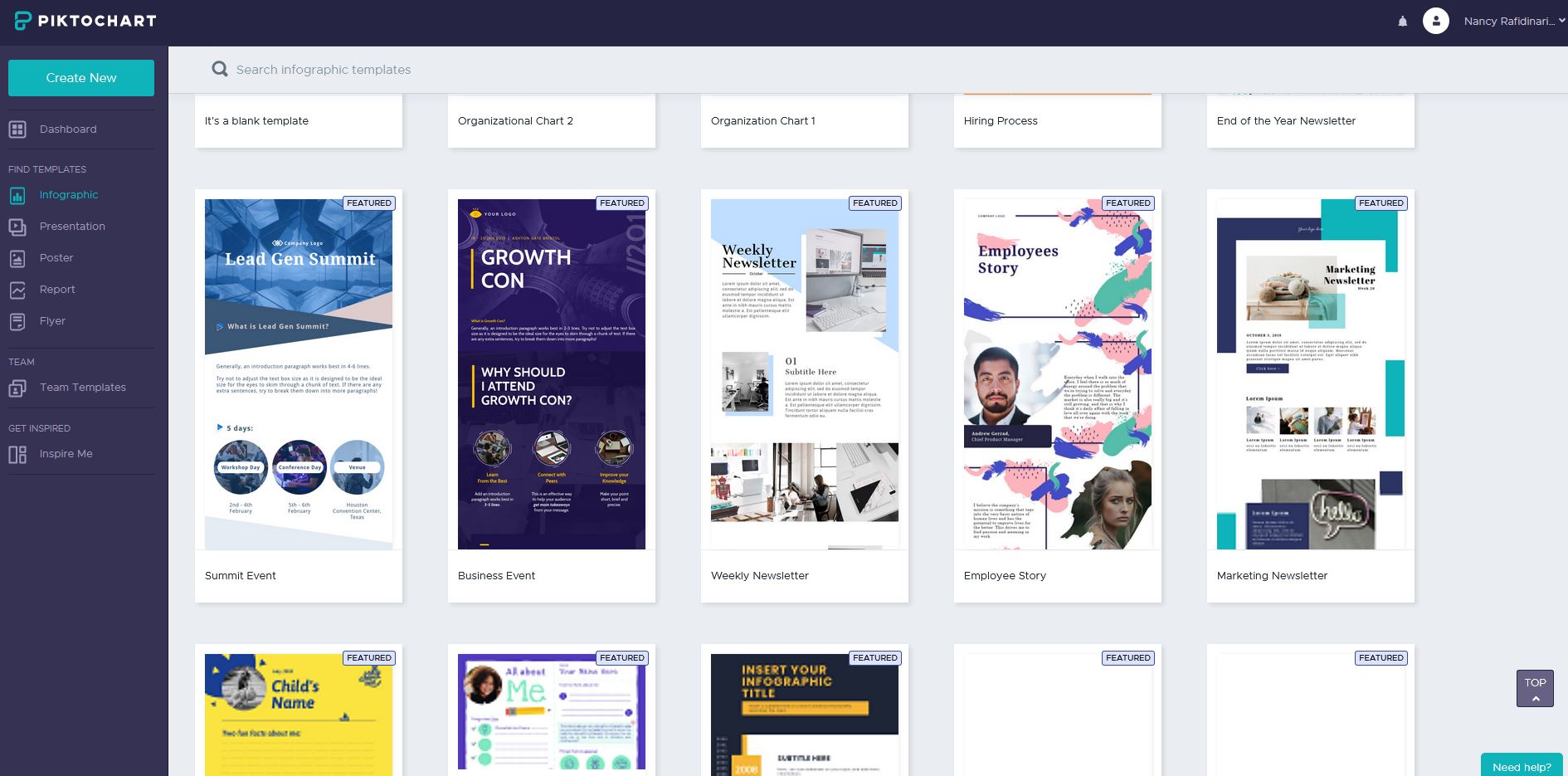Open It's a blank template card

pos(299,121)
